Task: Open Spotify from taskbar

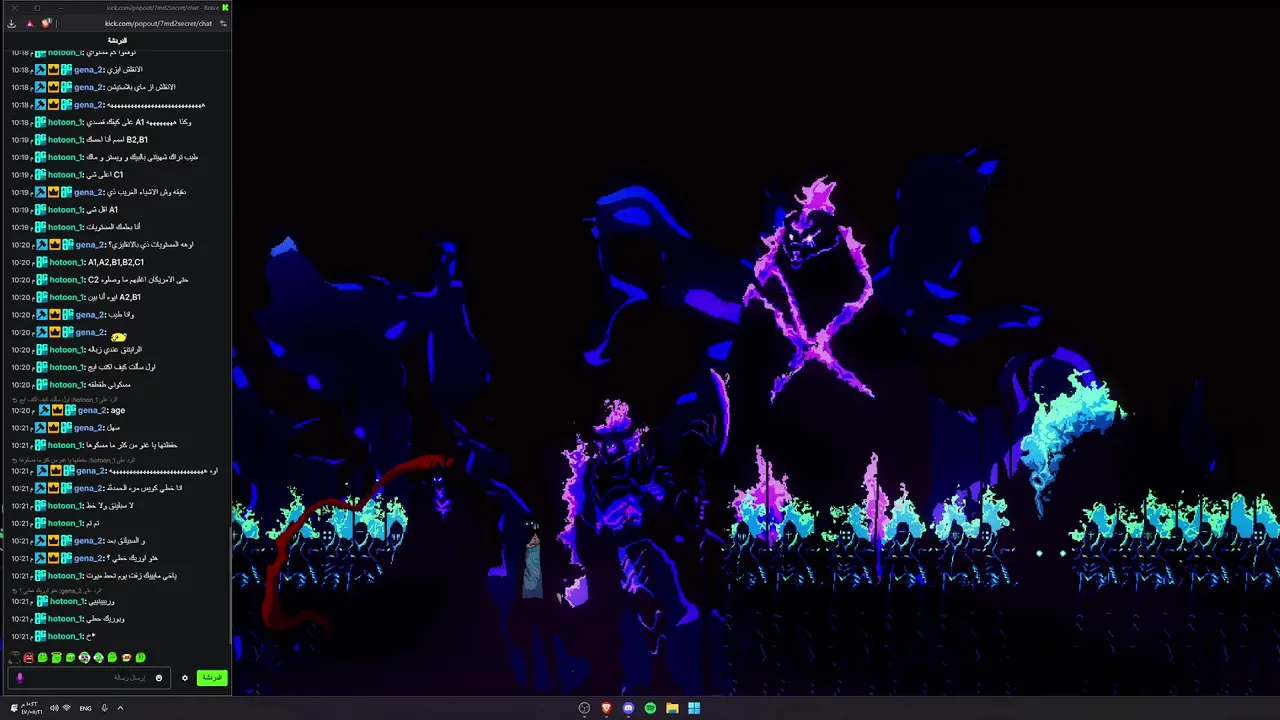Action: pyautogui.click(x=650, y=708)
